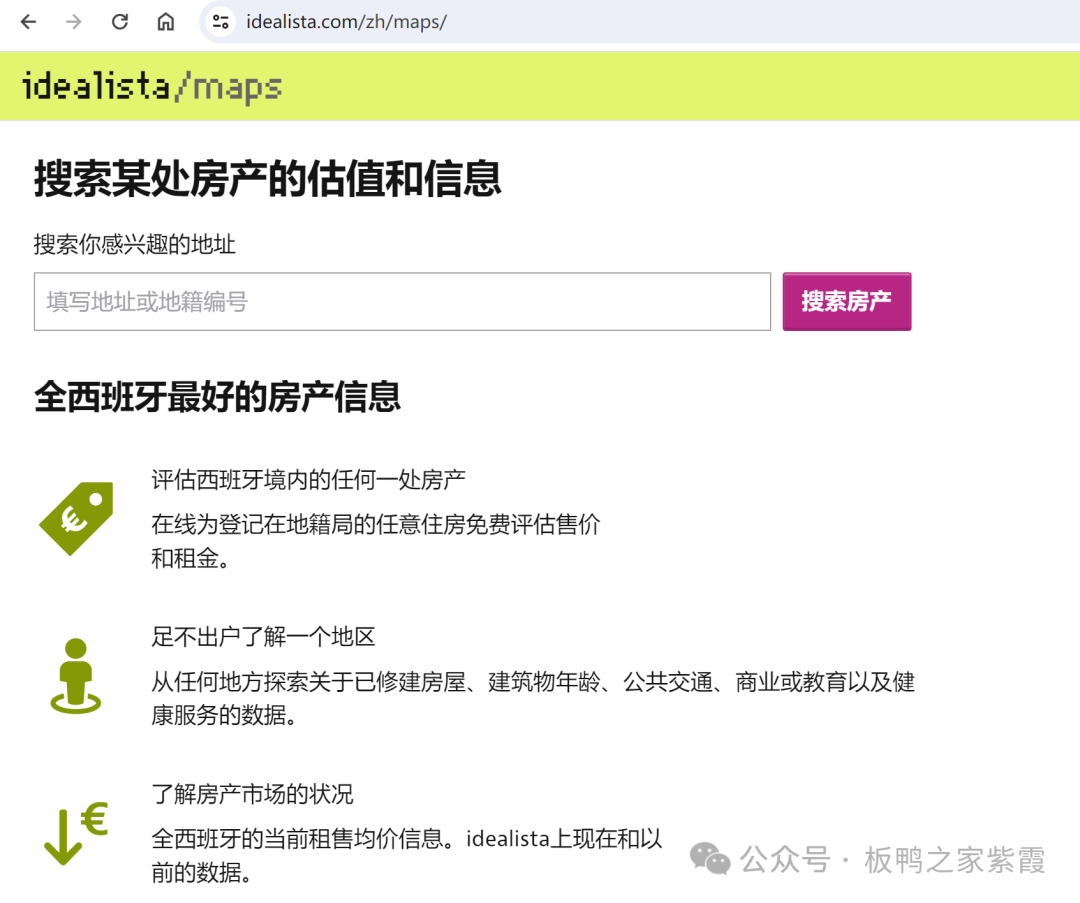This screenshot has width=1080, height=903.
Task: Click the 板鸭之家紫霞 watermark text
Action: (955, 860)
